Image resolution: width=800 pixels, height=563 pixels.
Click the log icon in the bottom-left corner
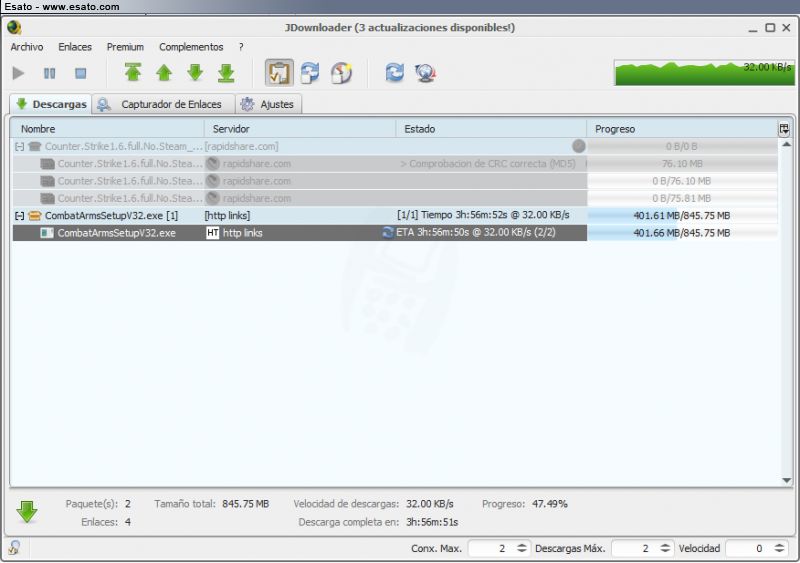pos(14,548)
